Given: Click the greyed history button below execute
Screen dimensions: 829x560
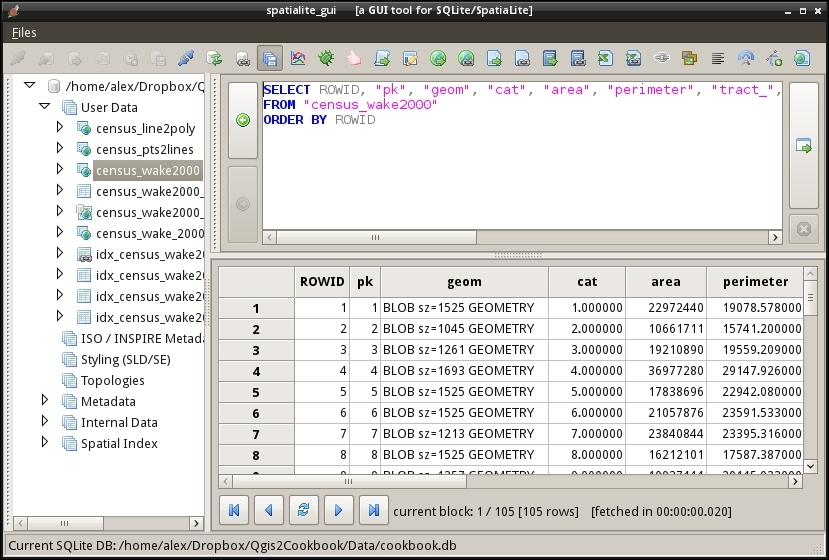Looking at the screenshot, I should (x=243, y=204).
